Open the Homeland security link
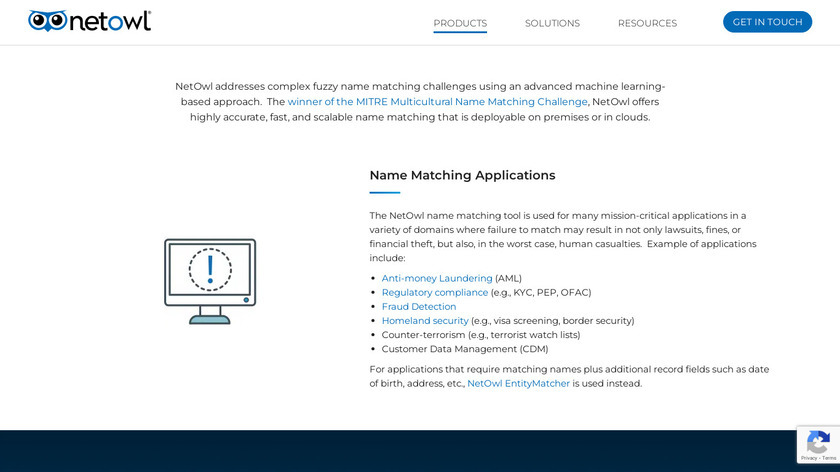 click(425, 320)
